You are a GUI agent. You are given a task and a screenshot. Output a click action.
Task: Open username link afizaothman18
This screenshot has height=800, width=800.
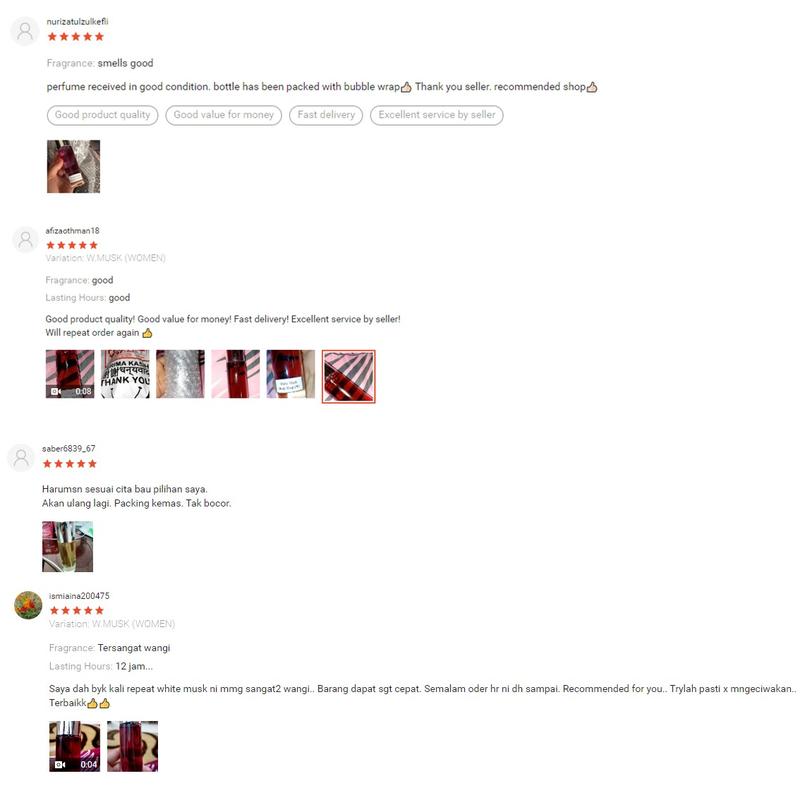pyautogui.click(x=72, y=231)
